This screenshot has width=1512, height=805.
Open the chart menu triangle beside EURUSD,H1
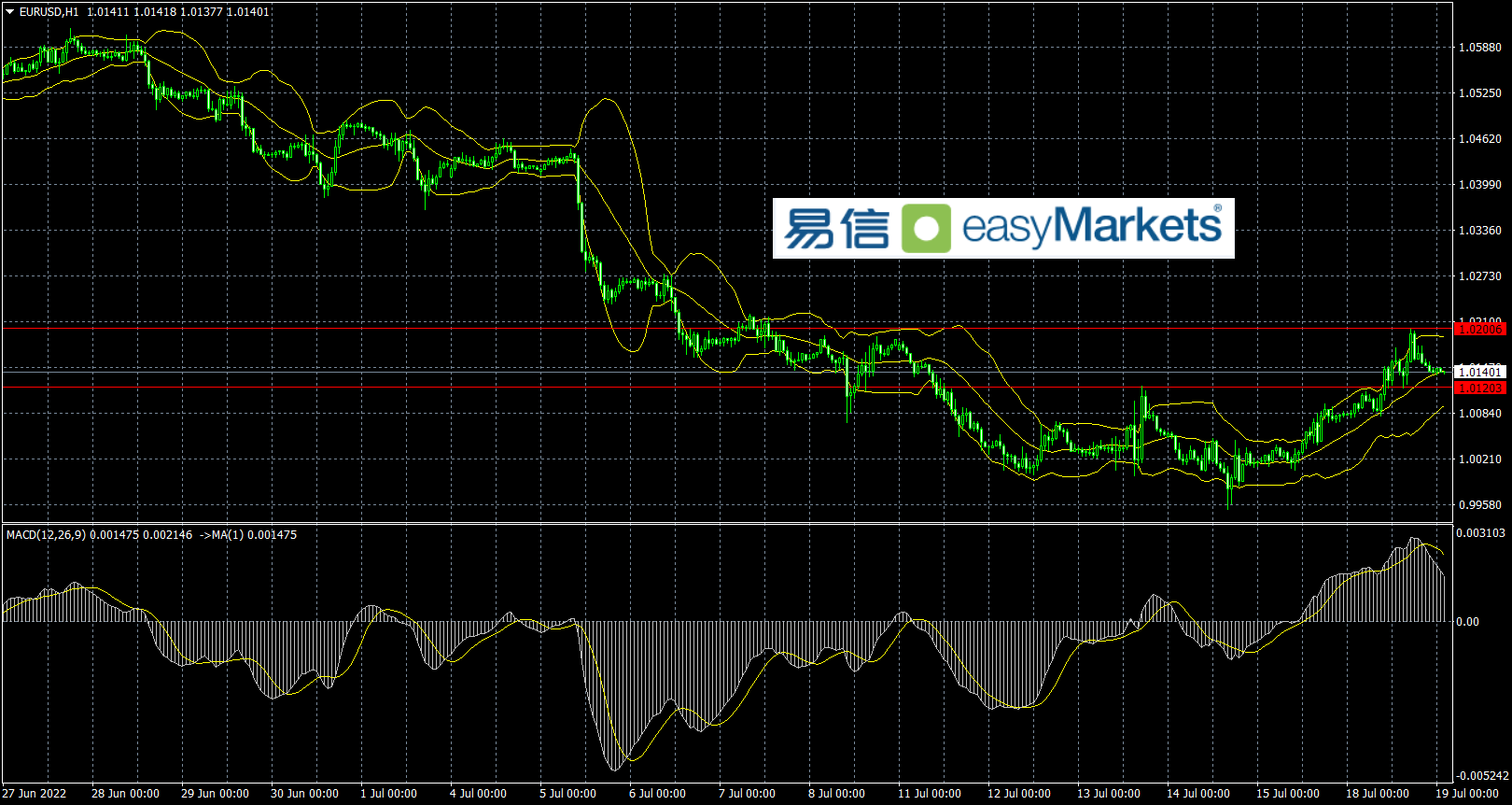click(x=10, y=12)
